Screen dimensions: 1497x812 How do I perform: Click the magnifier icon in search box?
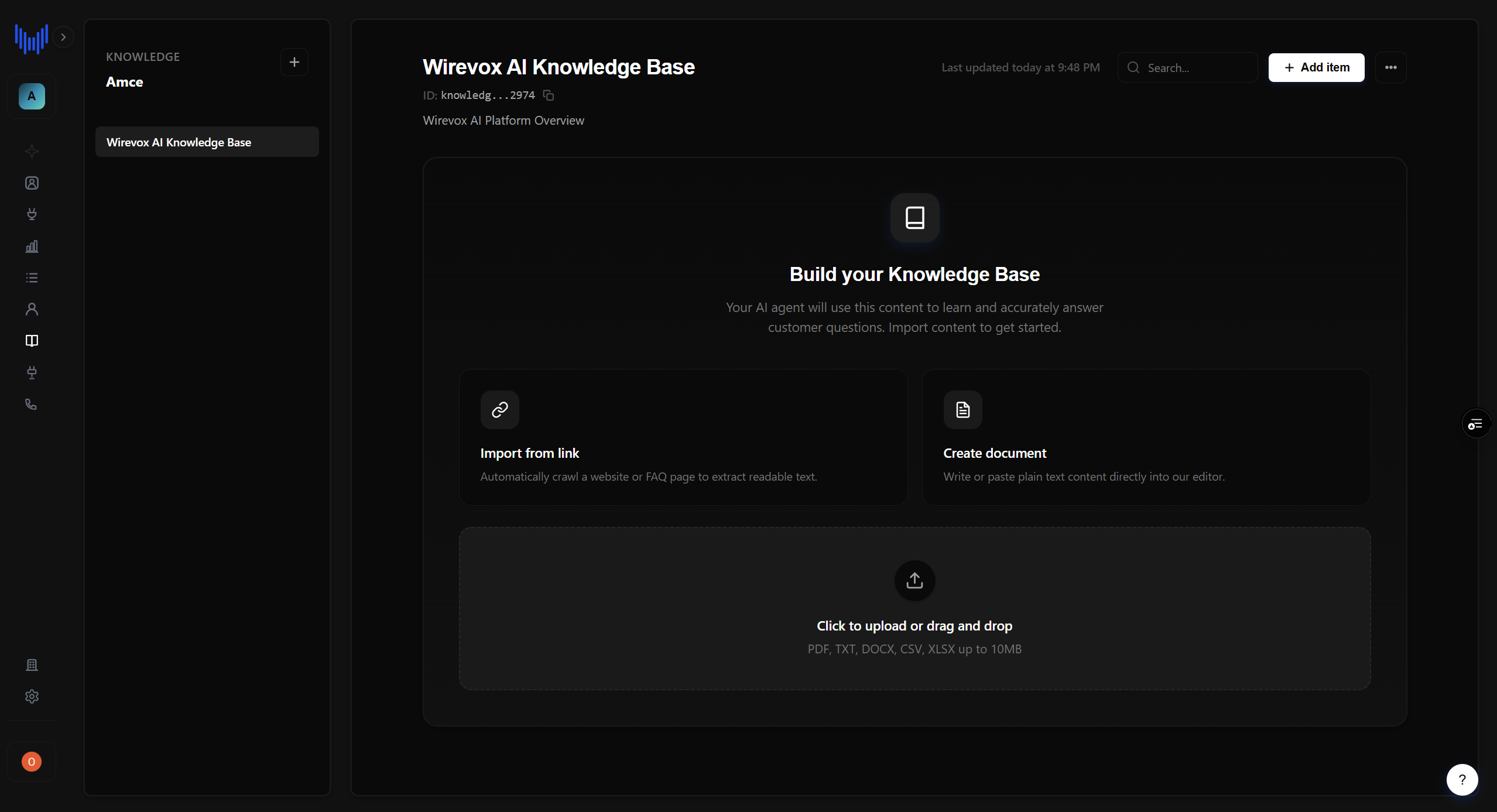[1133, 67]
